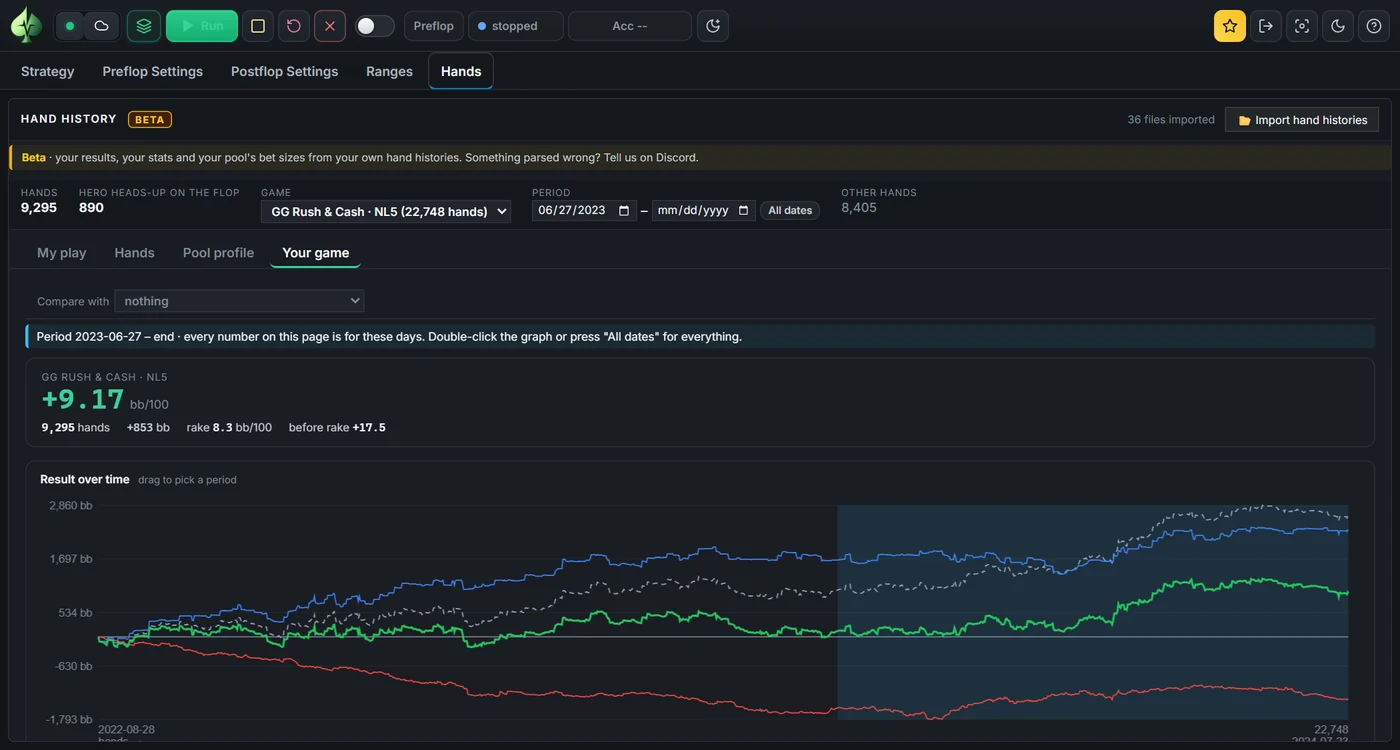Click the green Run button
This screenshot has width=1400, height=750.
(202, 26)
